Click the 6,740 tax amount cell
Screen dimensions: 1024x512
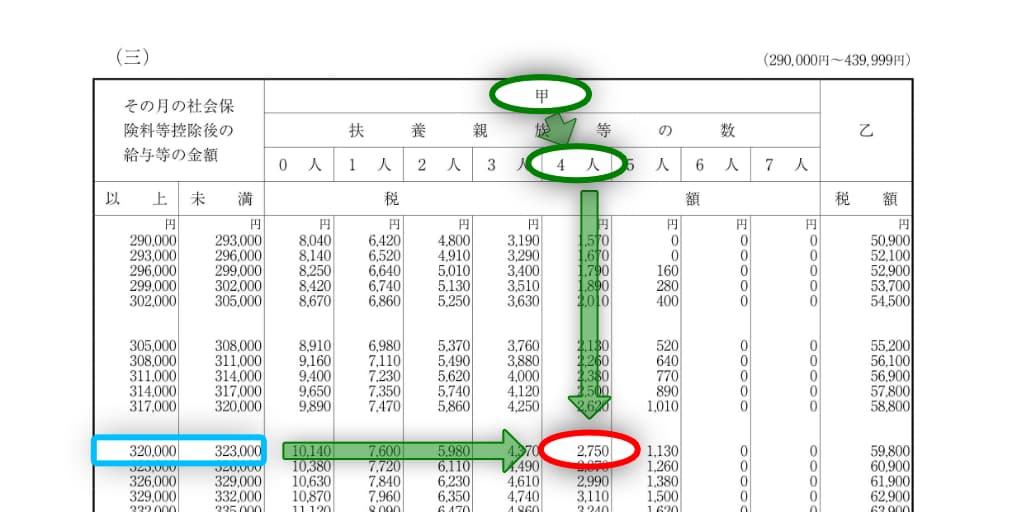pos(384,285)
